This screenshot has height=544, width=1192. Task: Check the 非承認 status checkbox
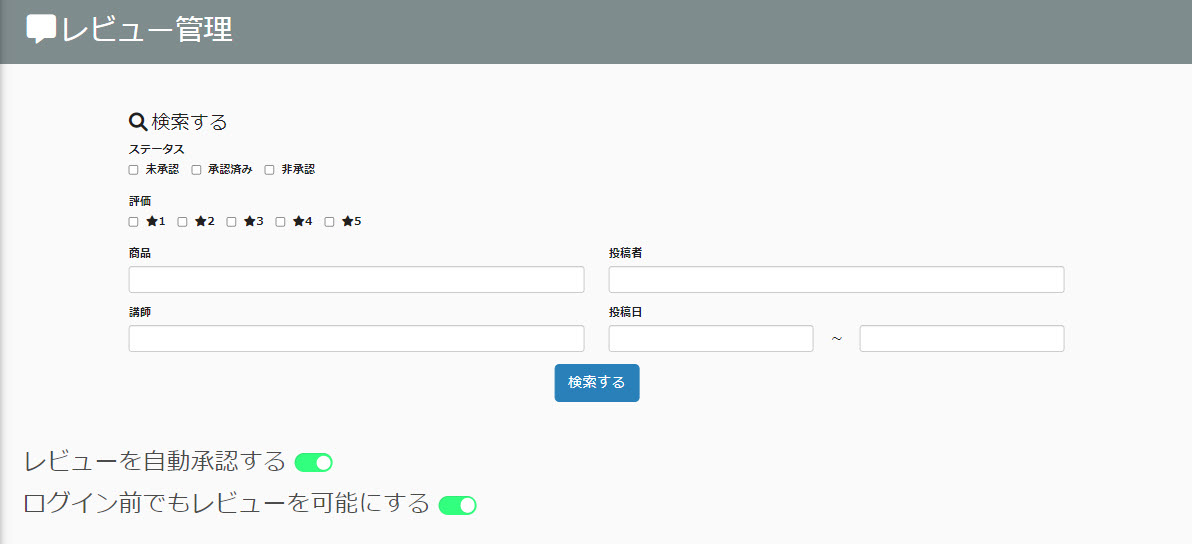click(269, 170)
